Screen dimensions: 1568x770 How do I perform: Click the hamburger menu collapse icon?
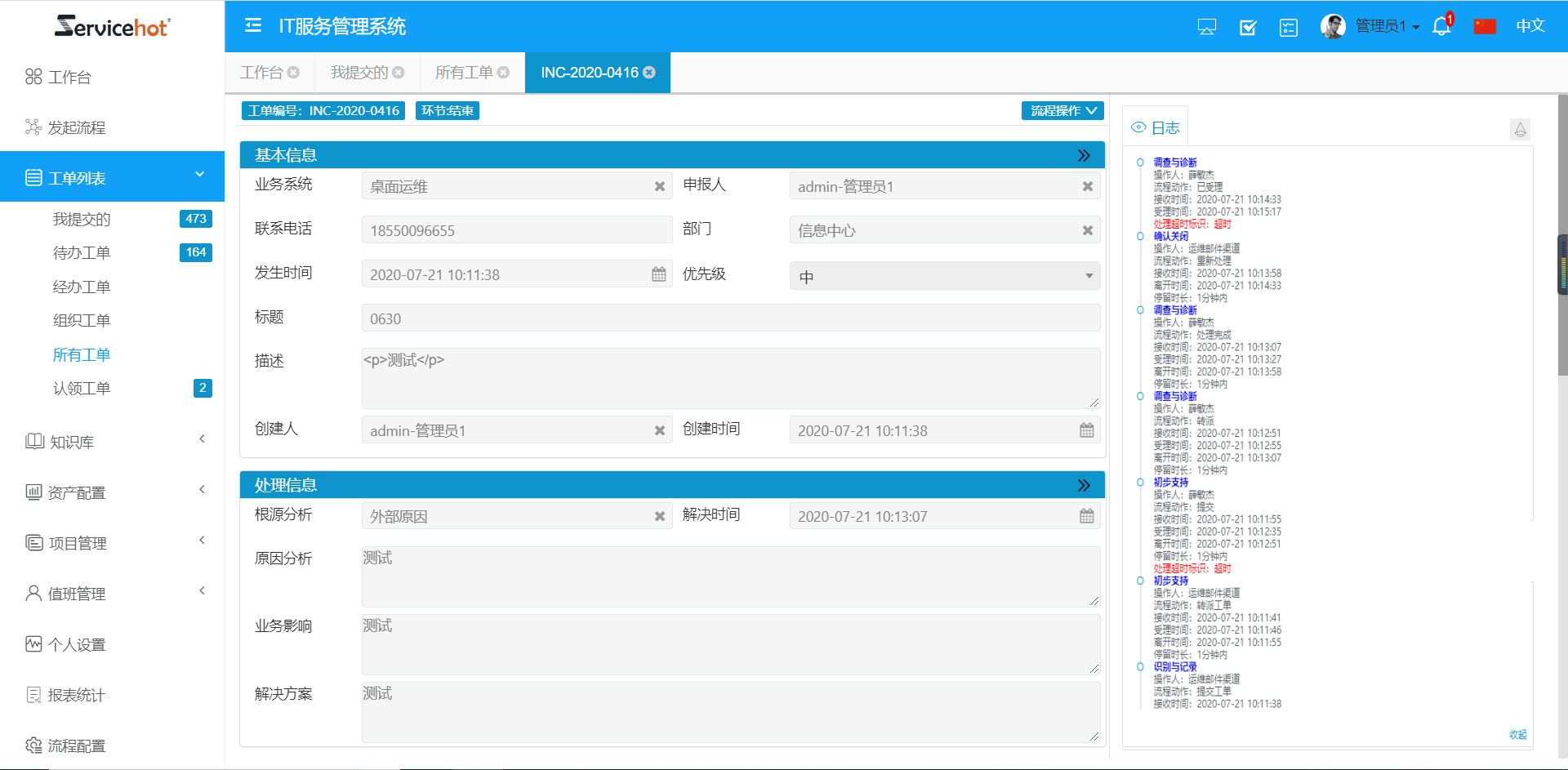pos(253,26)
